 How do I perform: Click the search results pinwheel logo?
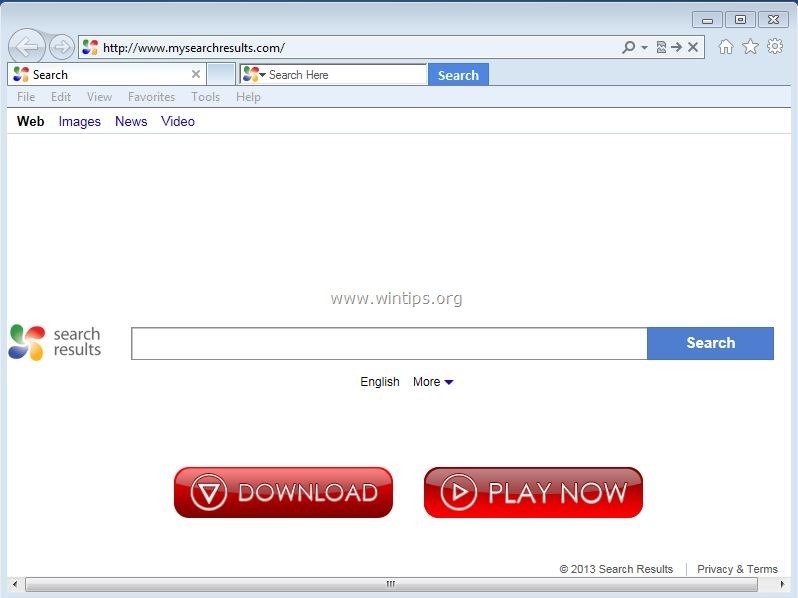[26, 342]
